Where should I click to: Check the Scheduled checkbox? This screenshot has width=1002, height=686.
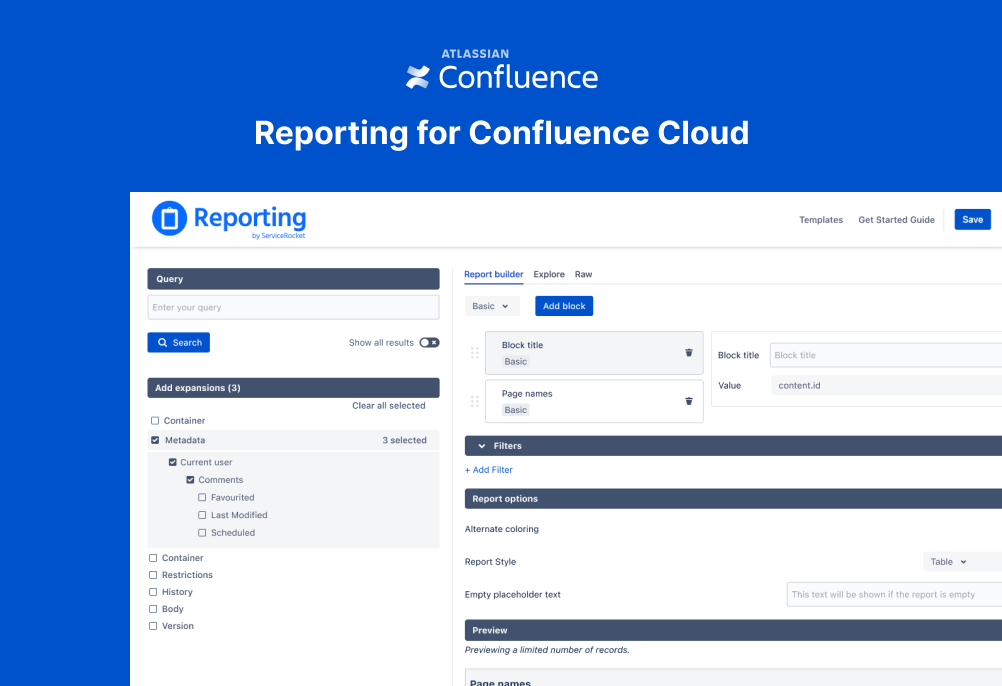pyautogui.click(x=202, y=533)
